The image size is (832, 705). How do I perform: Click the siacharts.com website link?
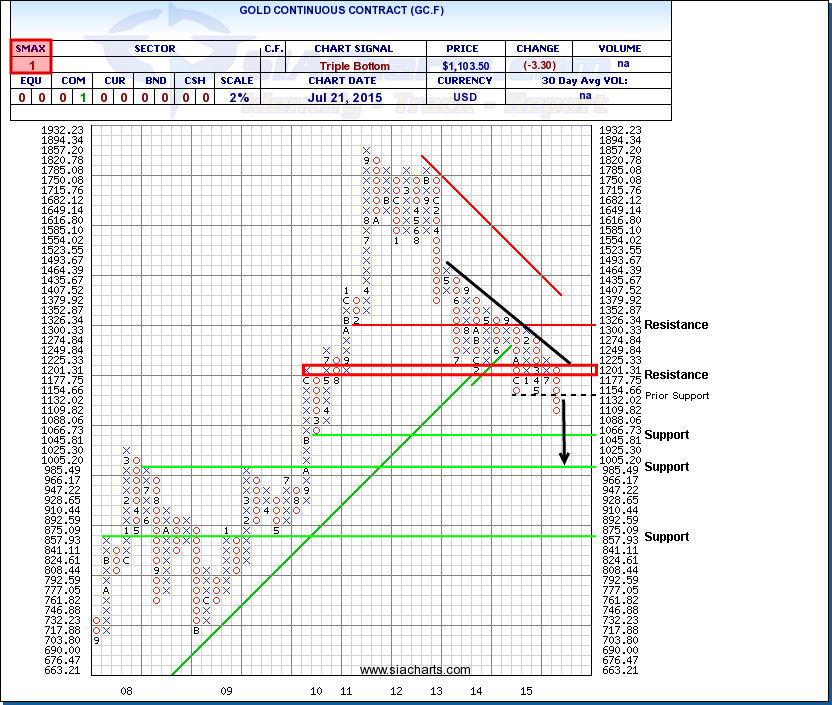(414, 670)
